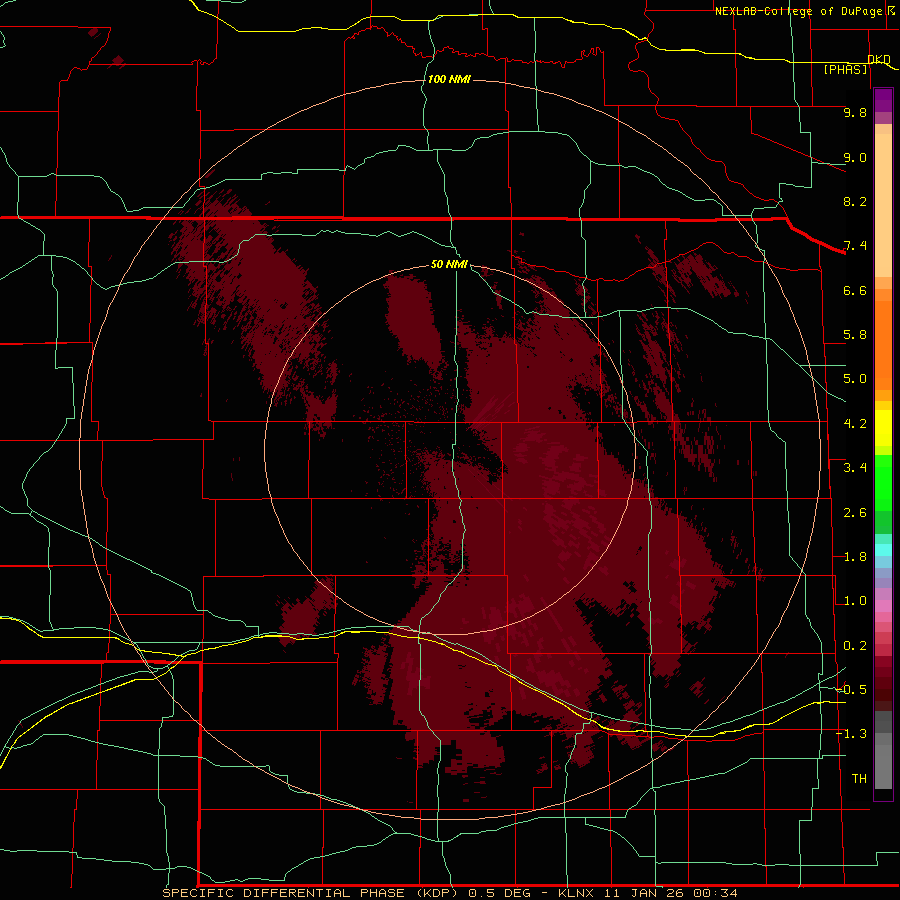Viewport: 900px width, 900px height.
Task: Click the 7.4 value on the color scale
Action: (x=855, y=246)
